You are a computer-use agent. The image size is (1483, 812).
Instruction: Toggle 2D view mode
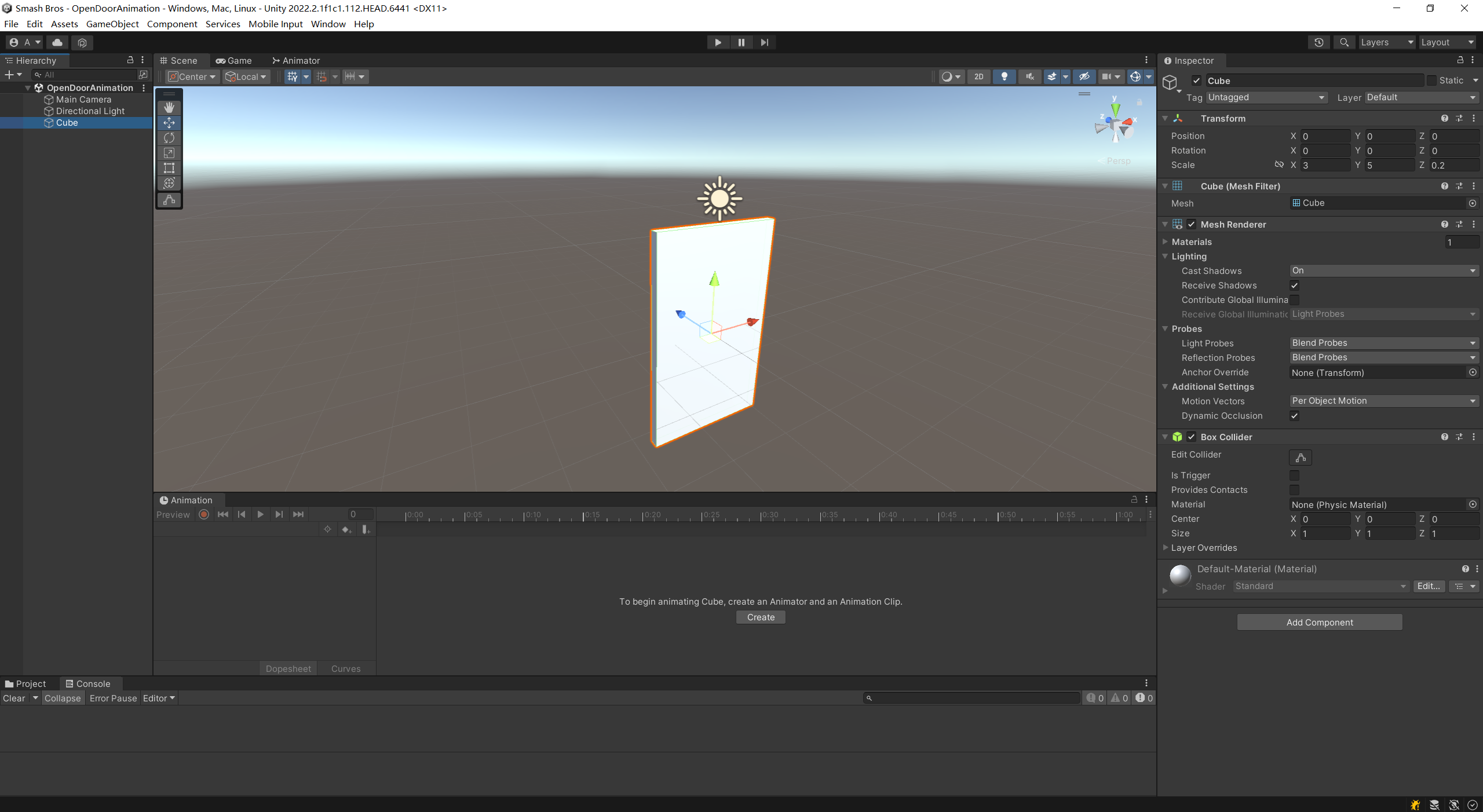pyautogui.click(x=978, y=76)
